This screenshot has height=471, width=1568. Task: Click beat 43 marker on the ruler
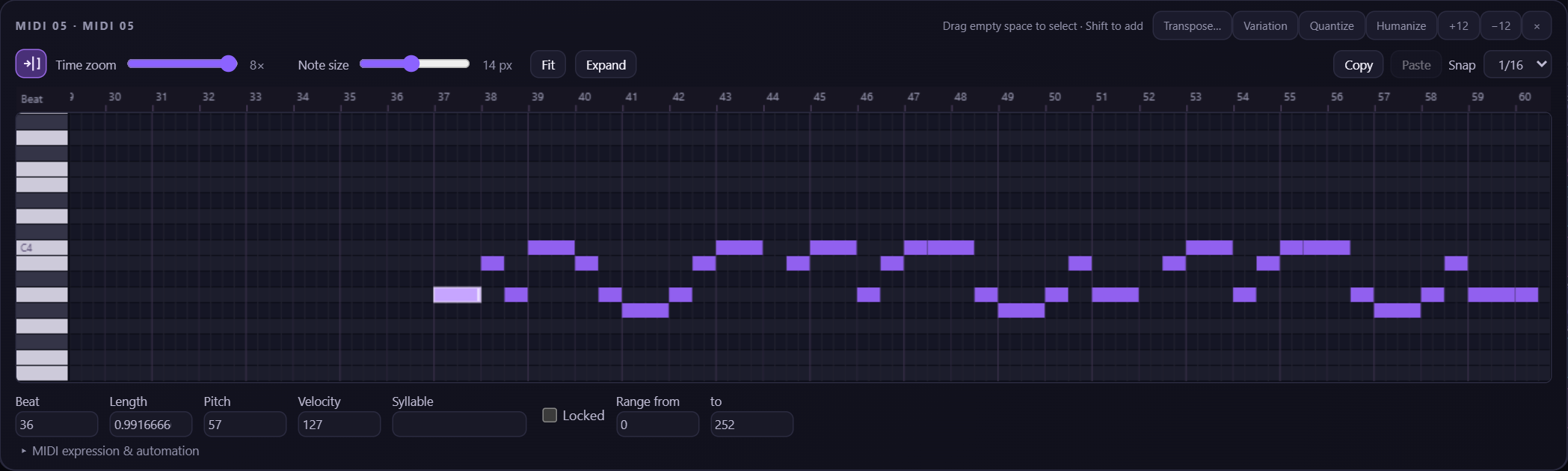pos(725,96)
